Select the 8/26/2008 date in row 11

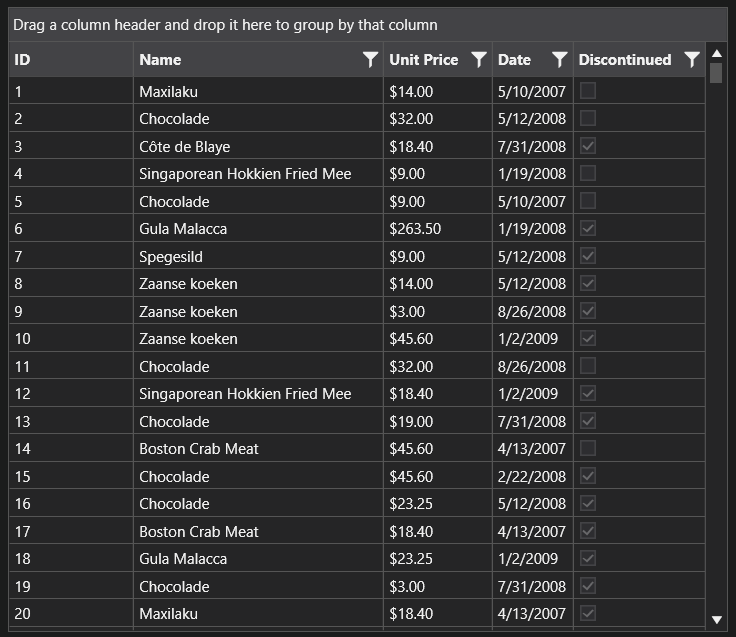pyautogui.click(x=533, y=366)
